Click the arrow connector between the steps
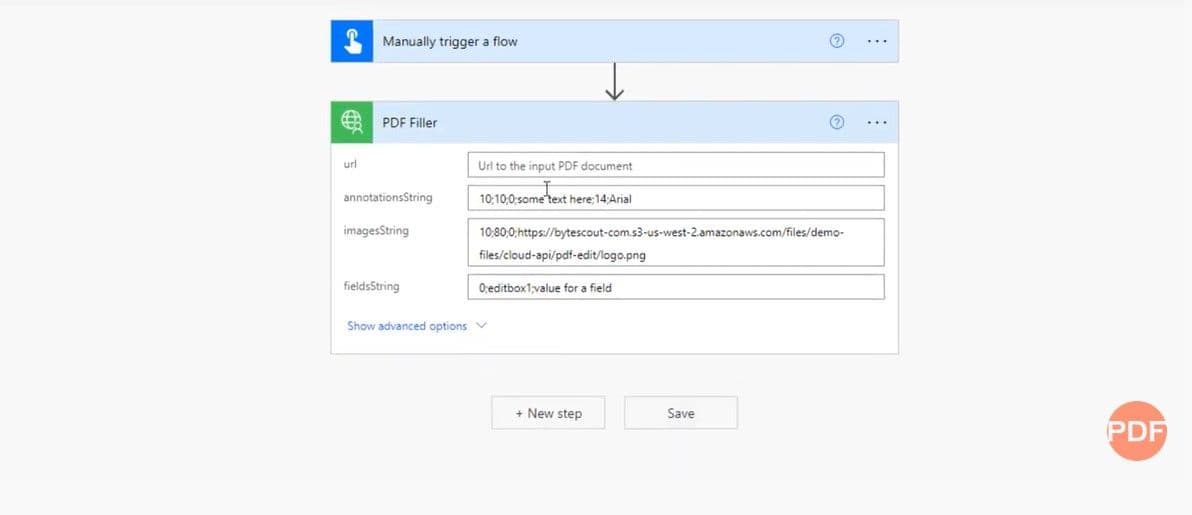Image resolution: width=1192 pixels, height=515 pixels. coord(615,82)
